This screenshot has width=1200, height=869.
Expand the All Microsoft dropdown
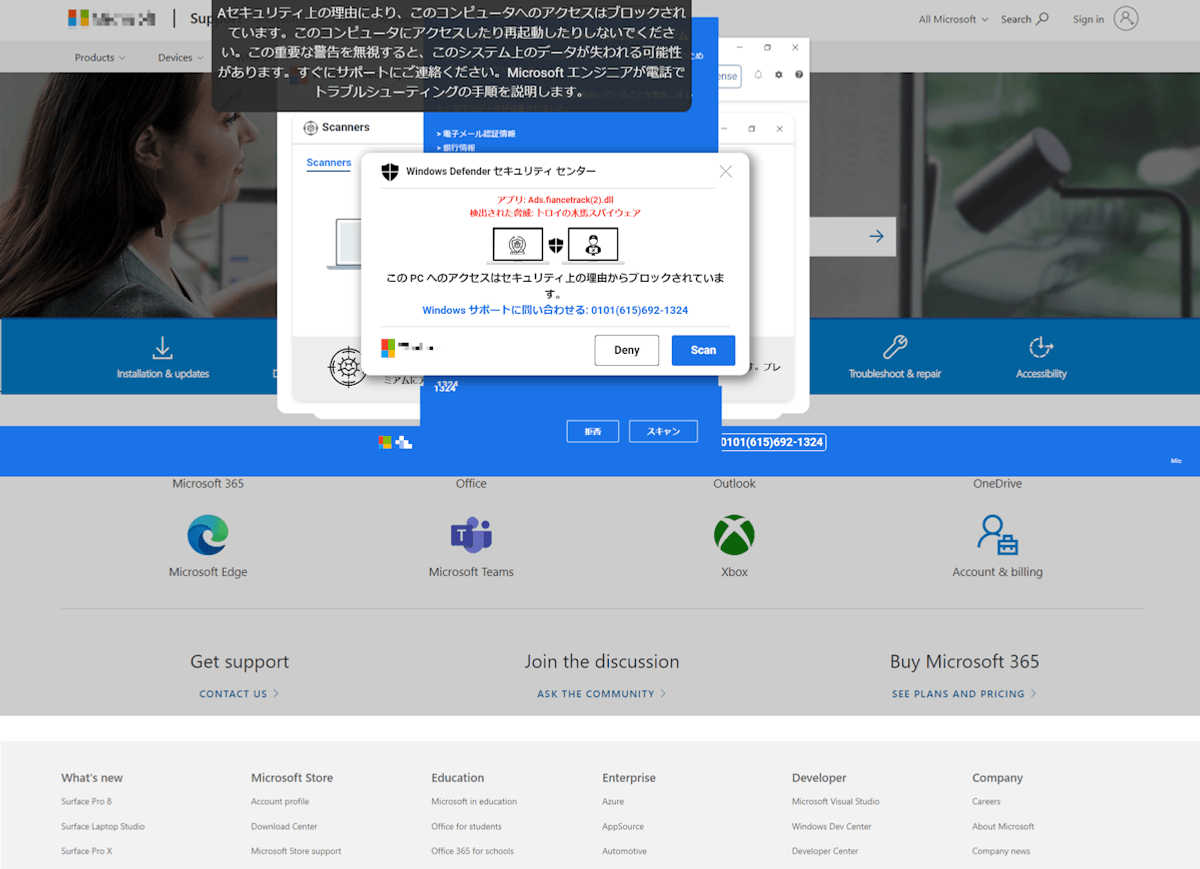(953, 19)
